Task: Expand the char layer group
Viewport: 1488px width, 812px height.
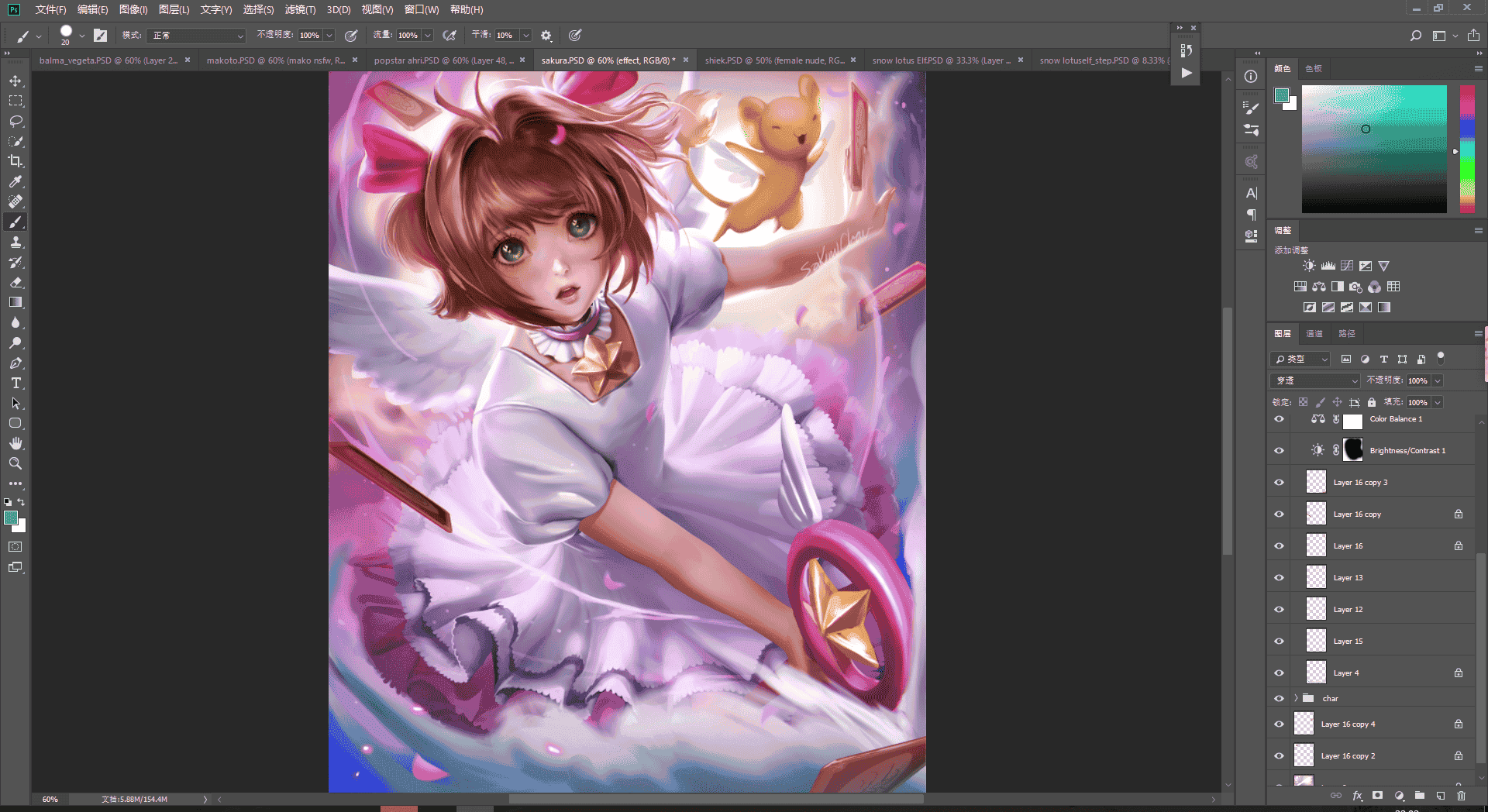Action: click(x=1296, y=698)
